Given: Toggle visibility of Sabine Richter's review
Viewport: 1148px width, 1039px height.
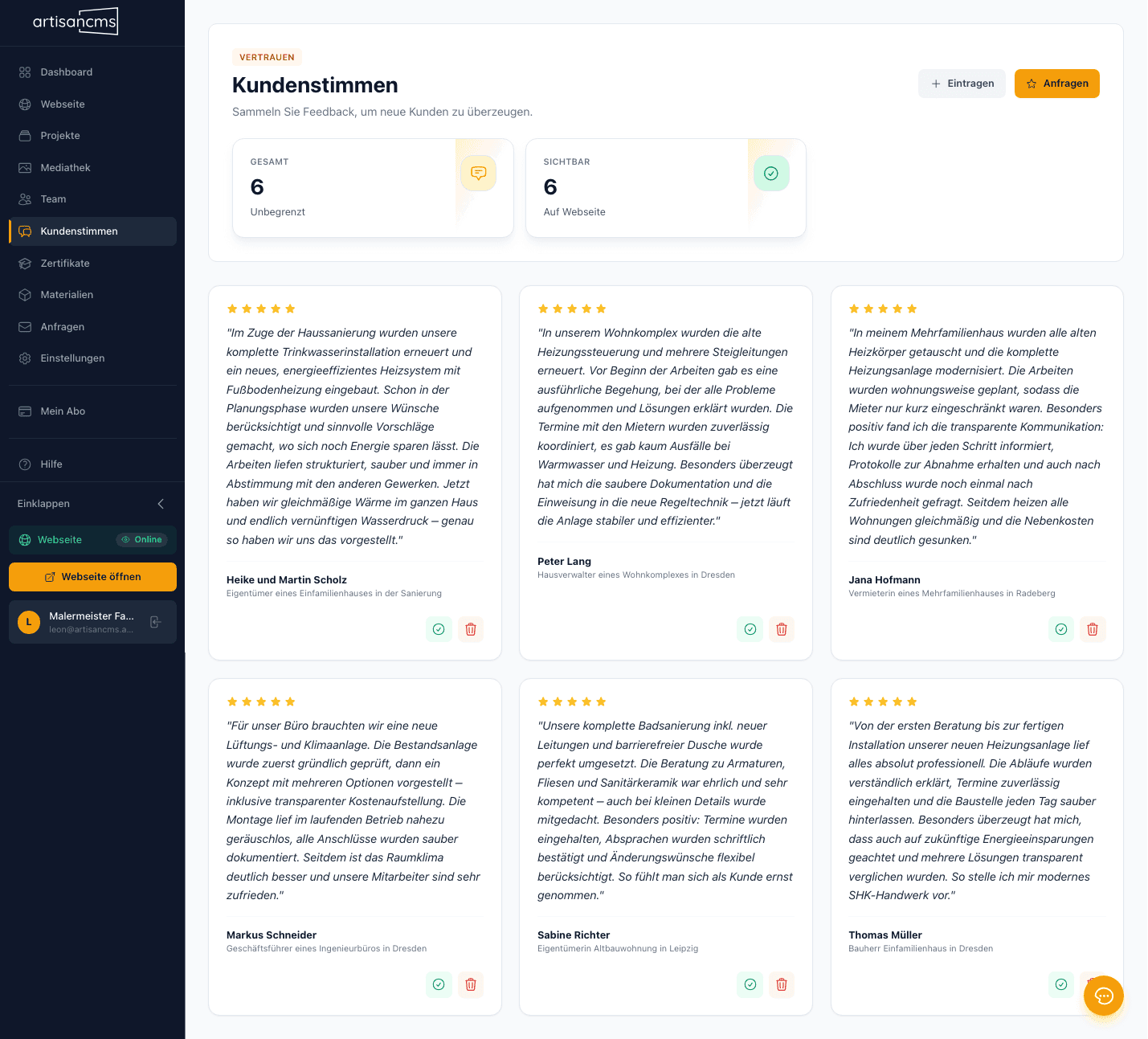Looking at the screenshot, I should (x=750, y=984).
